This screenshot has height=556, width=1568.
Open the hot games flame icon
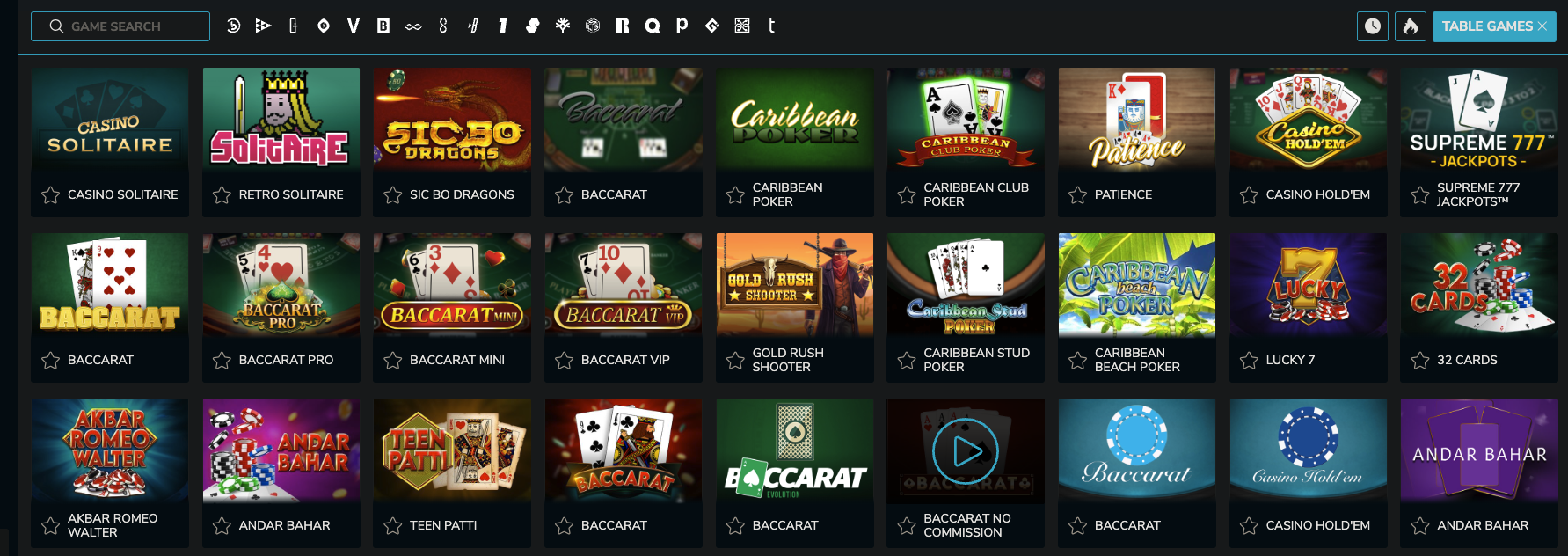click(x=1411, y=26)
